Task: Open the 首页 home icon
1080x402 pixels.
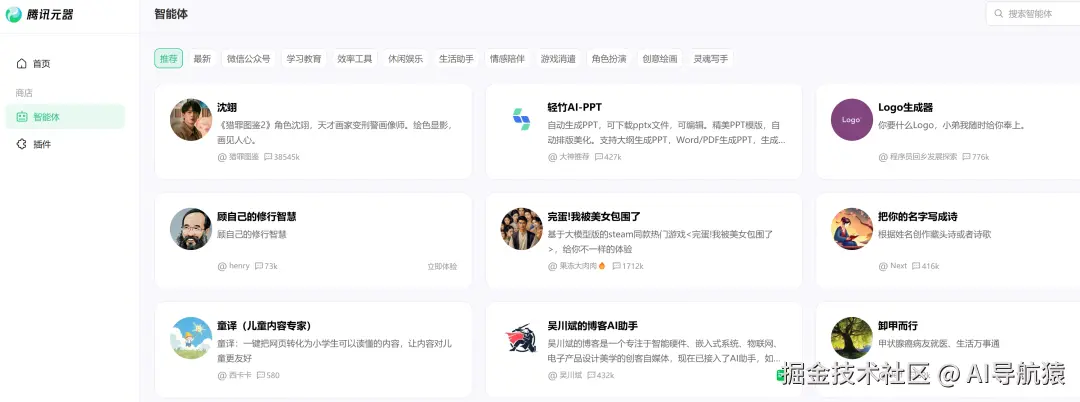Action: (21, 63)
